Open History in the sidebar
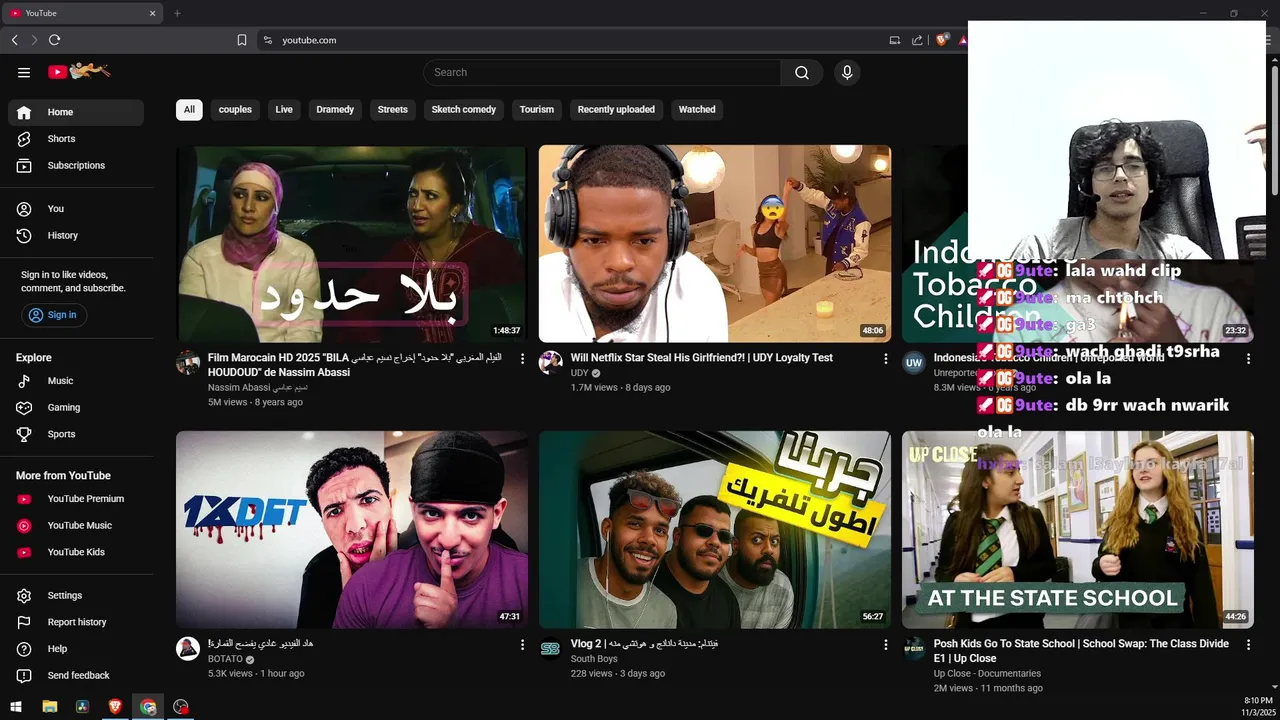This screenshot has width=1280, height=720. click(76, 235)
